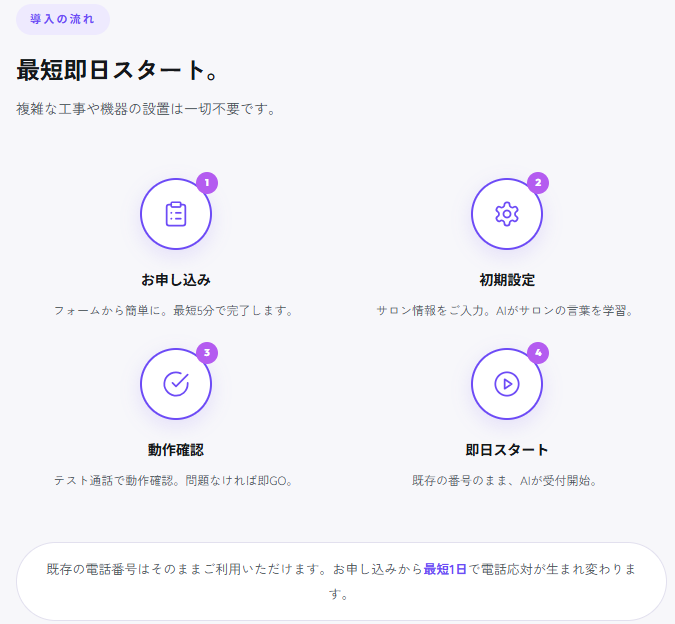Click the subtitle 複雑な工事や機器の設置は一切不要です。
The image size is (675, 624).
click(146, 109)
